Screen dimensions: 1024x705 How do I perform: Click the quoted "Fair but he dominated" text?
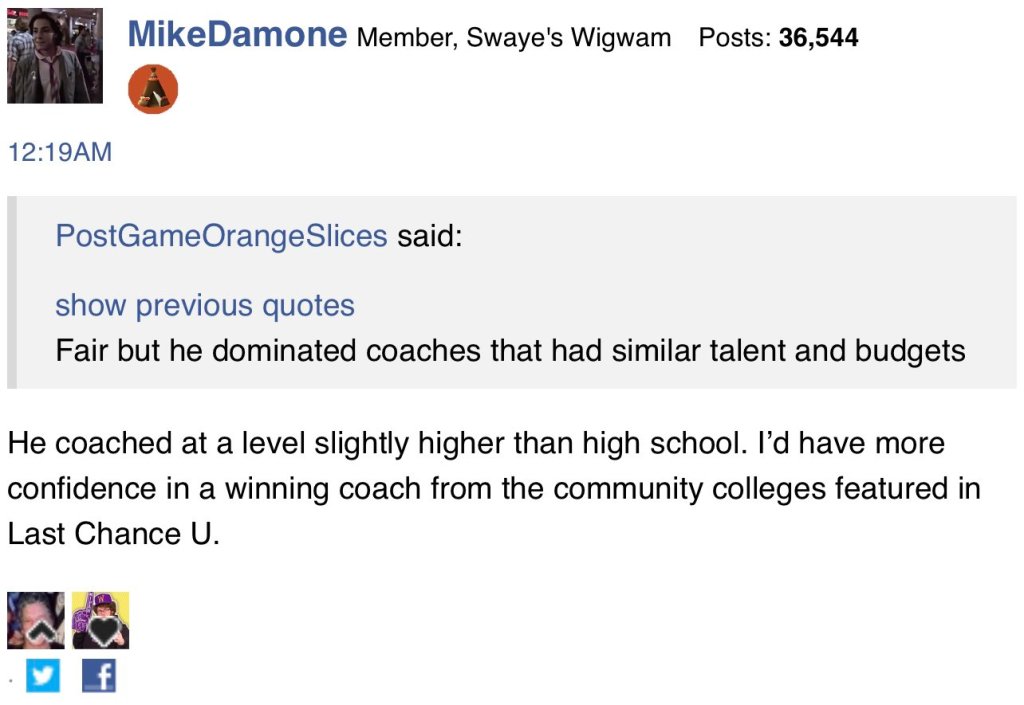510,351
